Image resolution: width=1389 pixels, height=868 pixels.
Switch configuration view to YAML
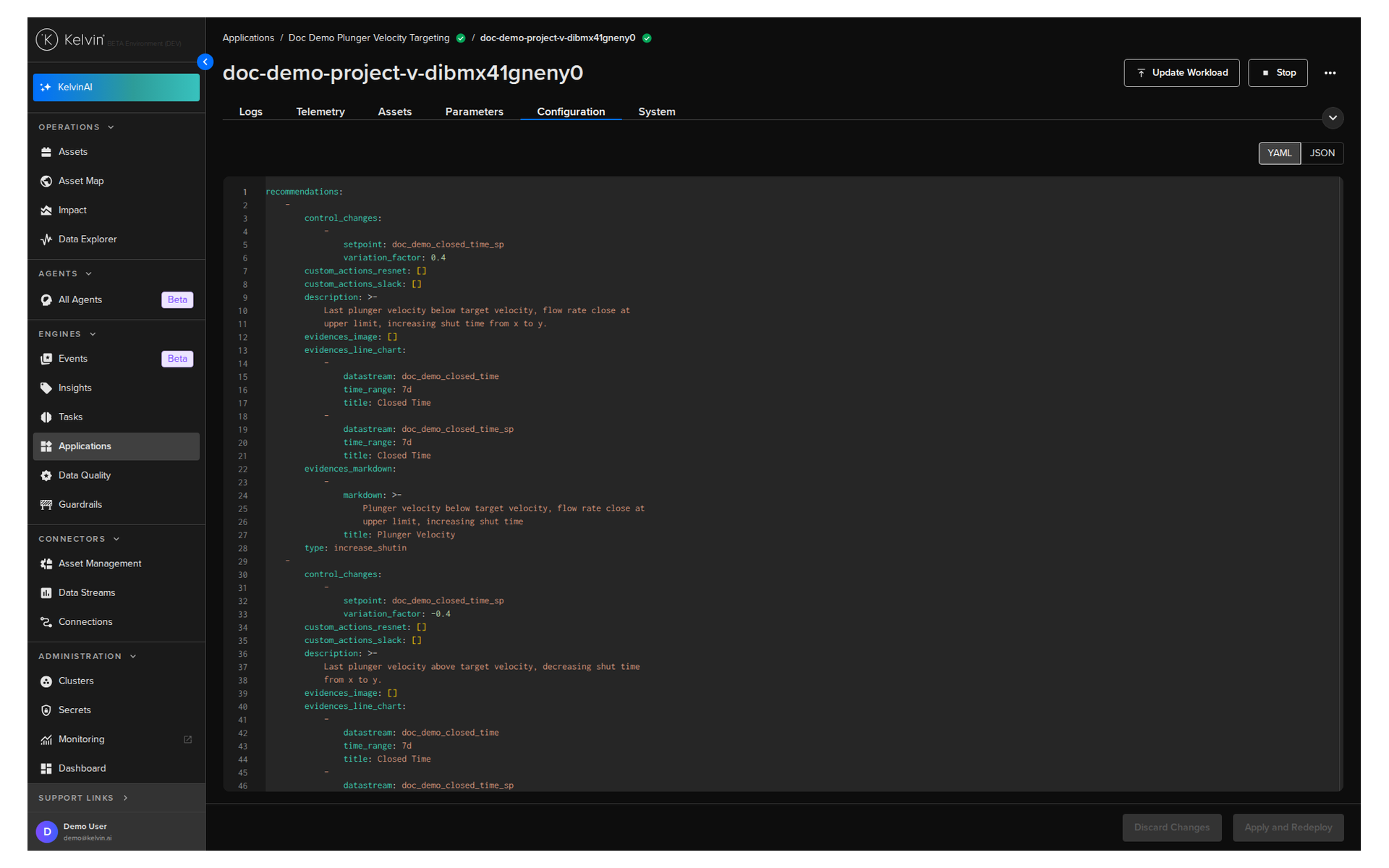(x=1279, y=153)
